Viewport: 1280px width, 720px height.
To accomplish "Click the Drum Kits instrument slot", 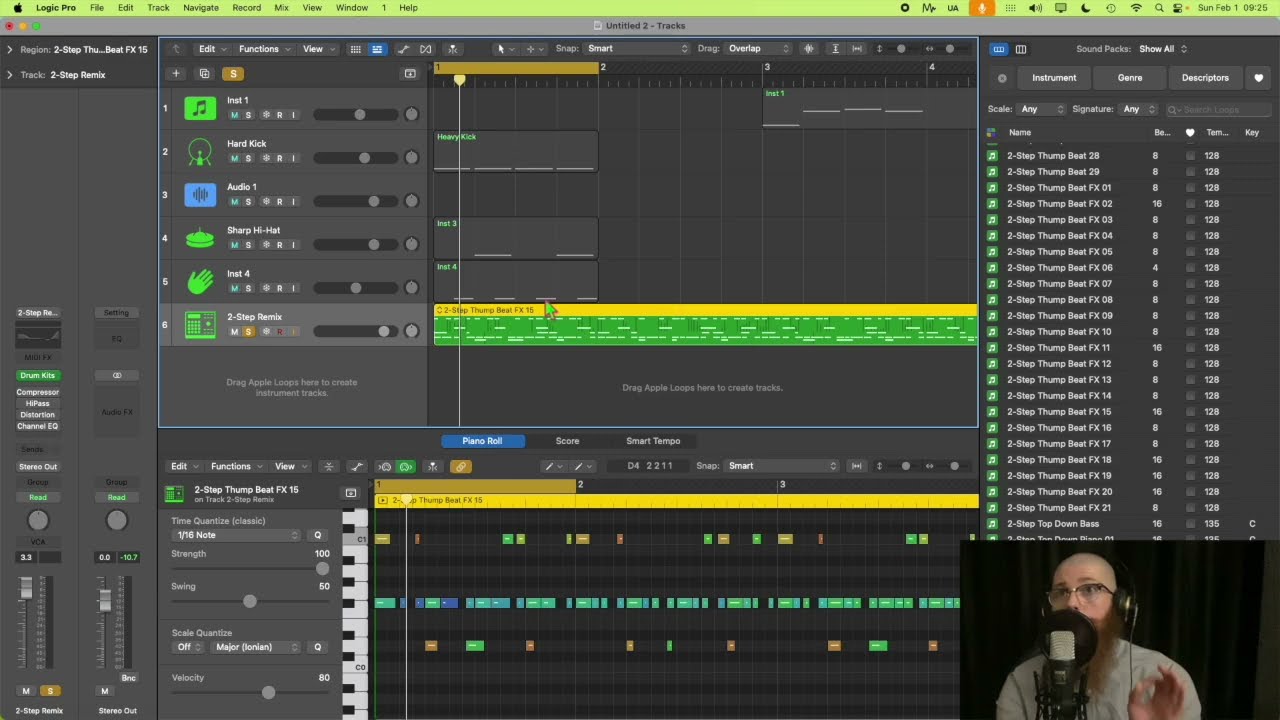I will 38,375.
